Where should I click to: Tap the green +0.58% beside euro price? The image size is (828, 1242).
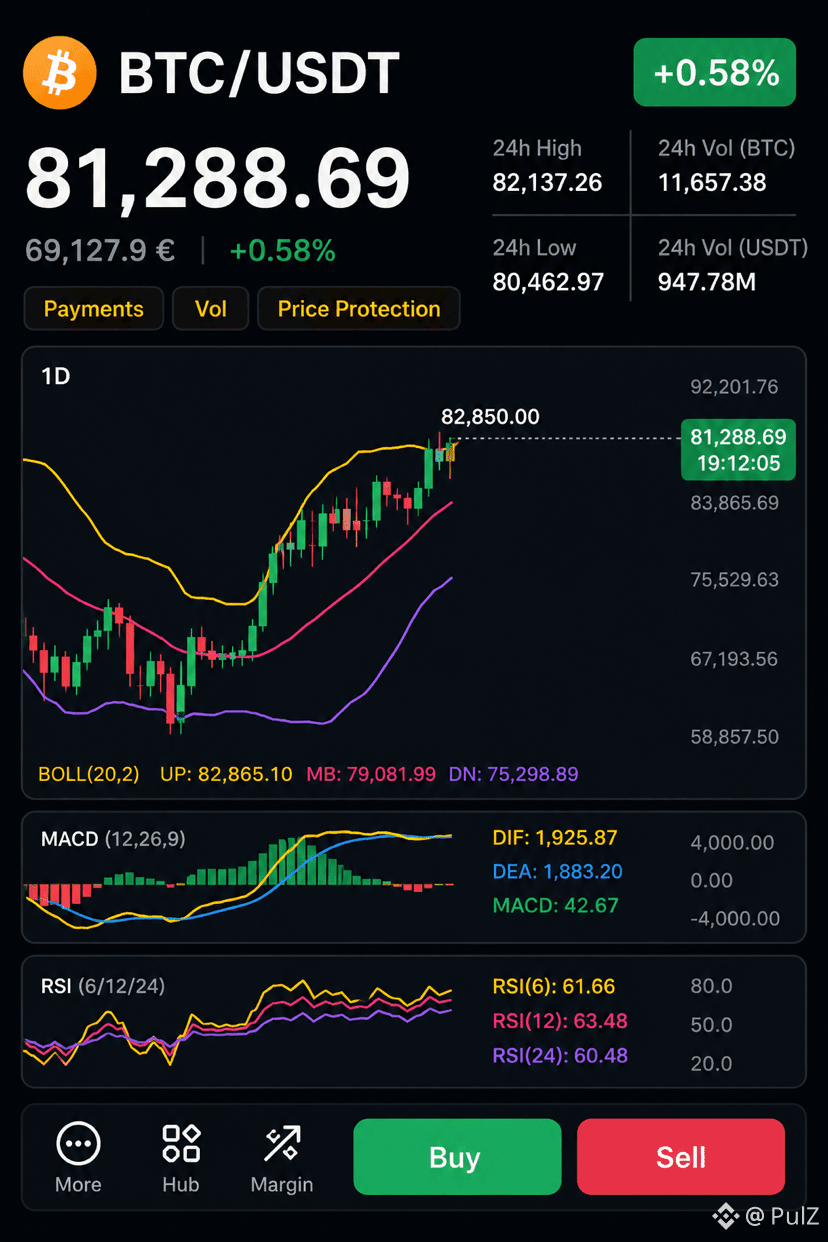pos(282,250)
